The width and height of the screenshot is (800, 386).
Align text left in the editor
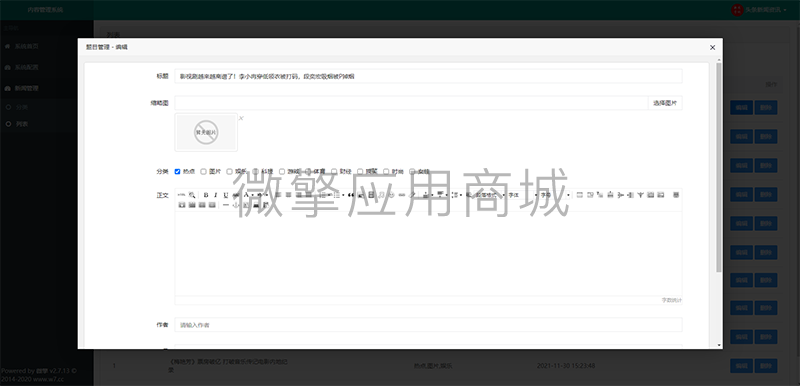pos(279,195)
